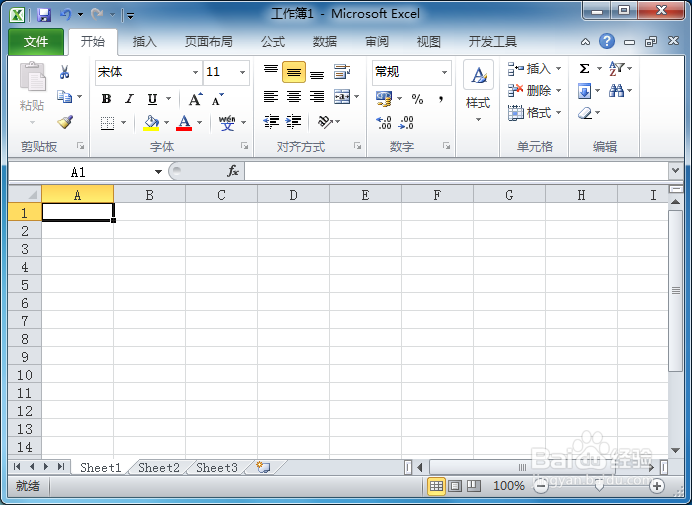This screenshot has width=692, height=505.
Task: Click the zoom slider handle
Action: tap(599, 486)
